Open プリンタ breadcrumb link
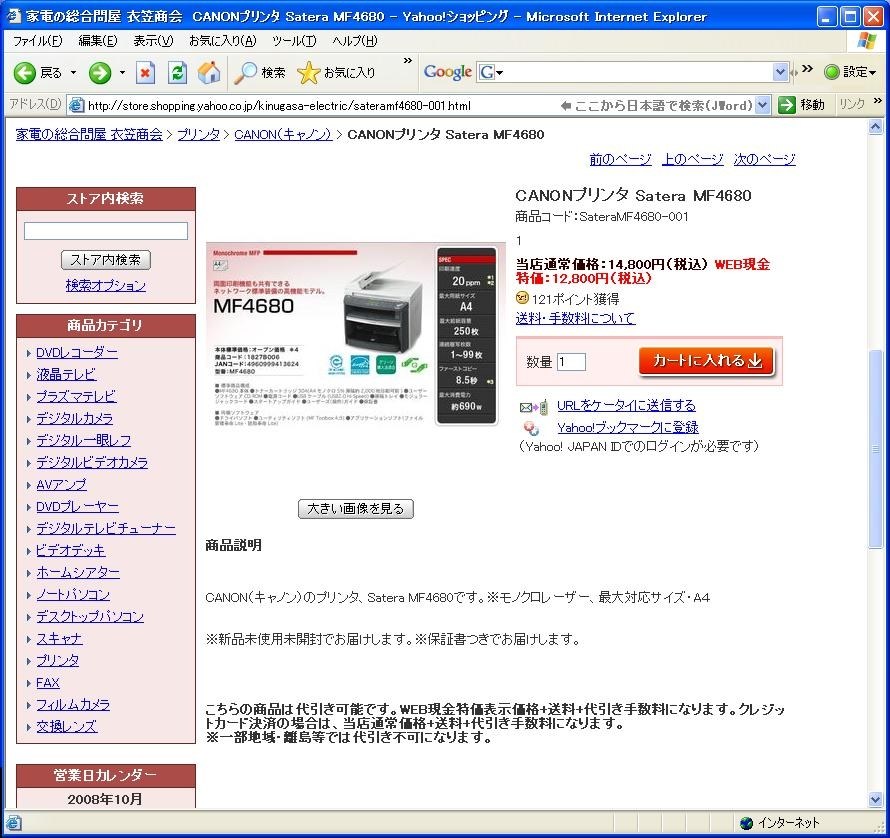This screenshot has width=890, height=838. tap(199, 135)
